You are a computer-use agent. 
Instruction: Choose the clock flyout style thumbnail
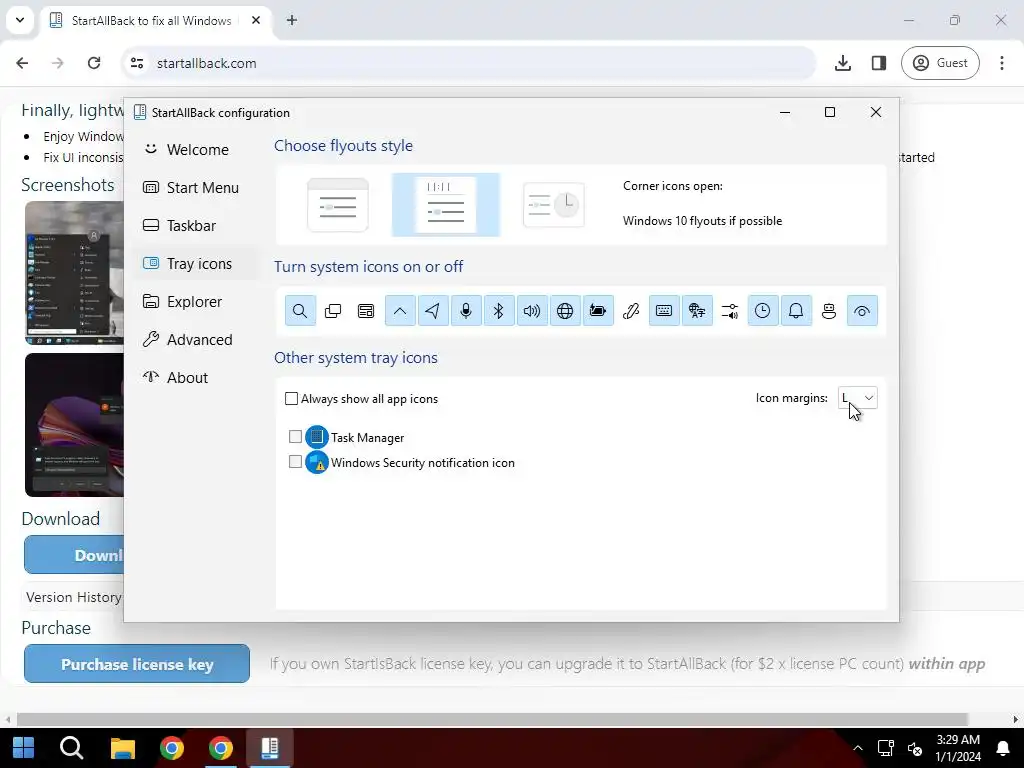point(554,205)
